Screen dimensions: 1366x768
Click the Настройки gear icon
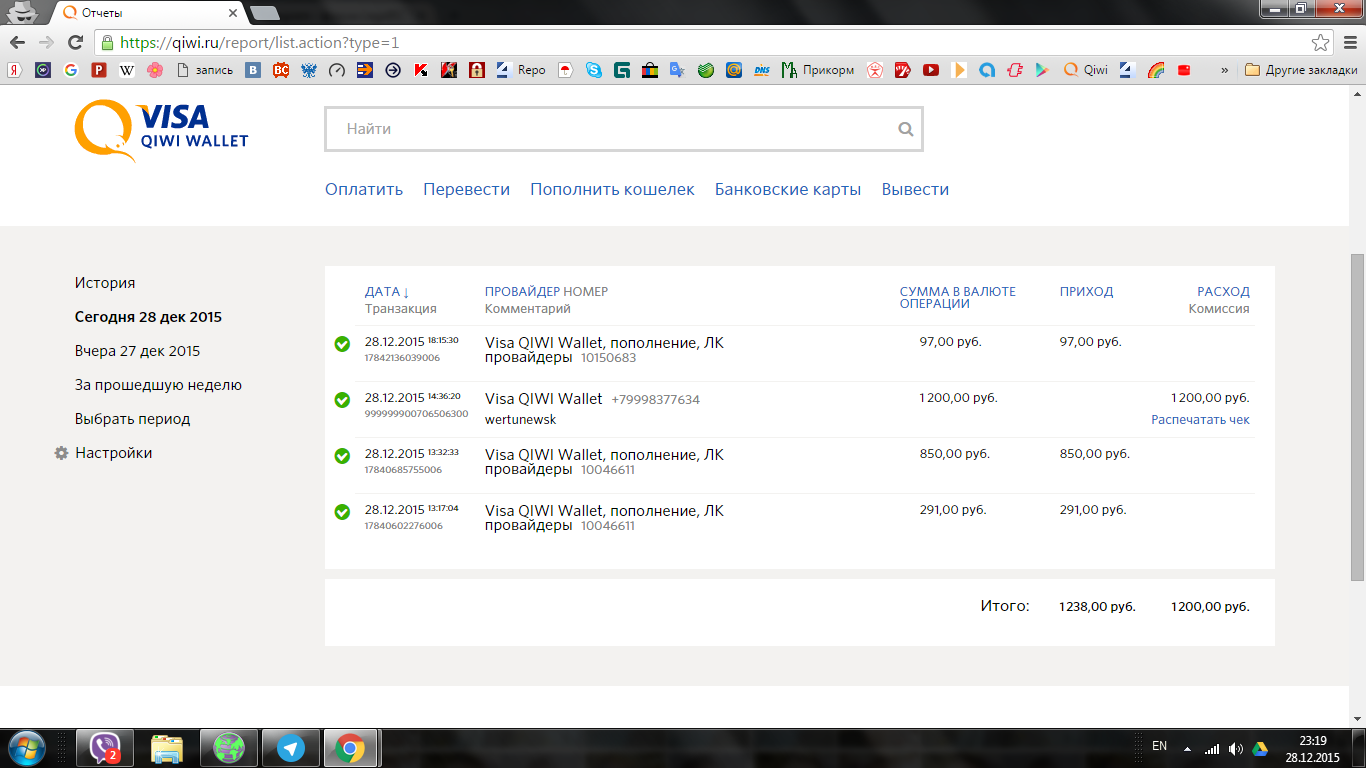click(60, 453)
